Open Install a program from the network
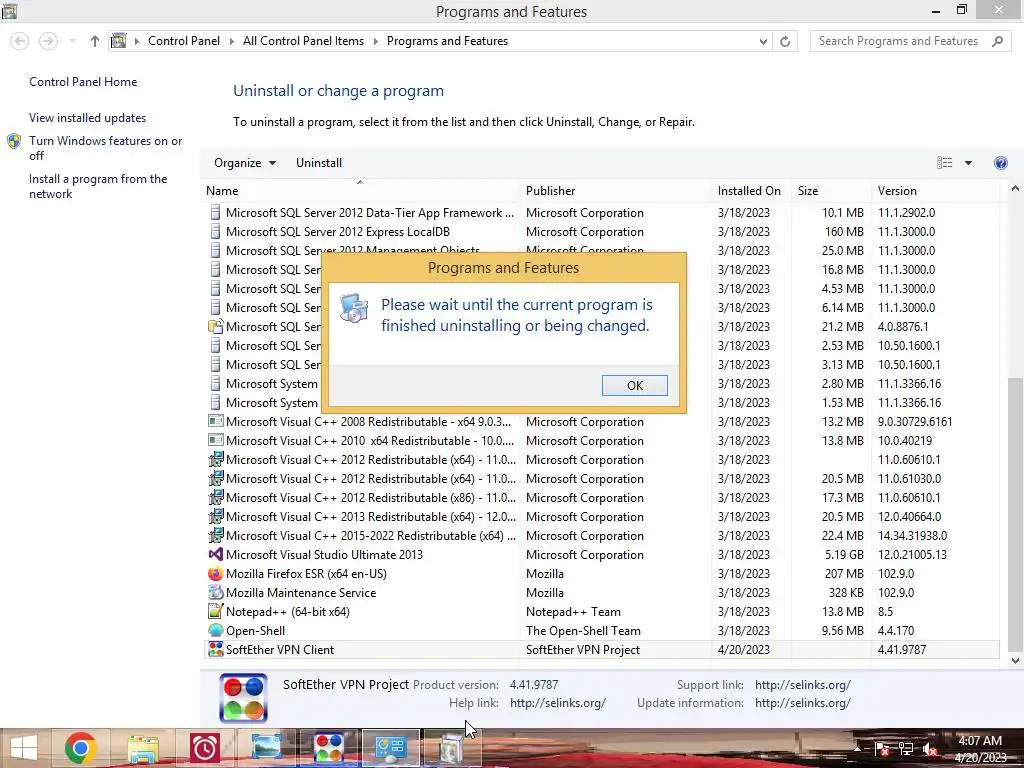 (x=98, y=186)
